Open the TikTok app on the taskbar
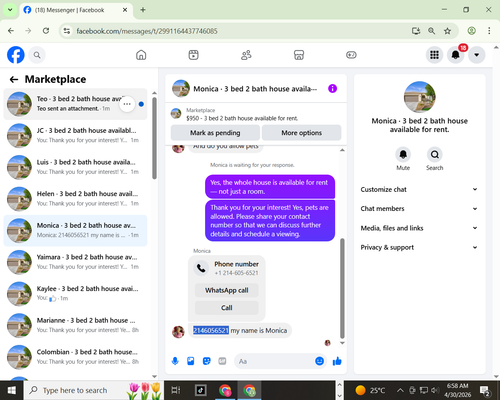Viewport: 500px width, 400px height. 201,390
